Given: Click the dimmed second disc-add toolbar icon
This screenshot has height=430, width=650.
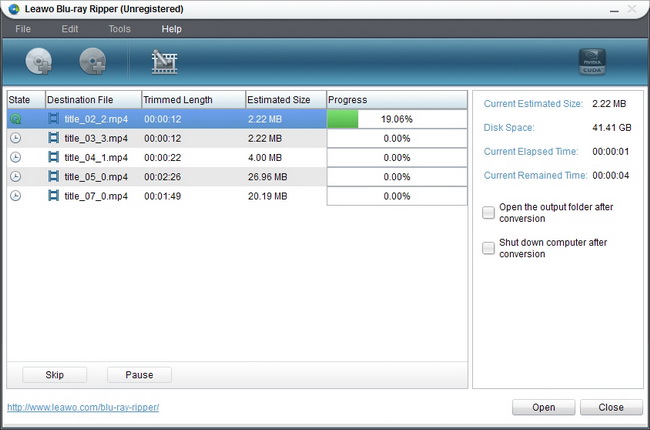Looking at the screenshot, I should coord(93,61).
